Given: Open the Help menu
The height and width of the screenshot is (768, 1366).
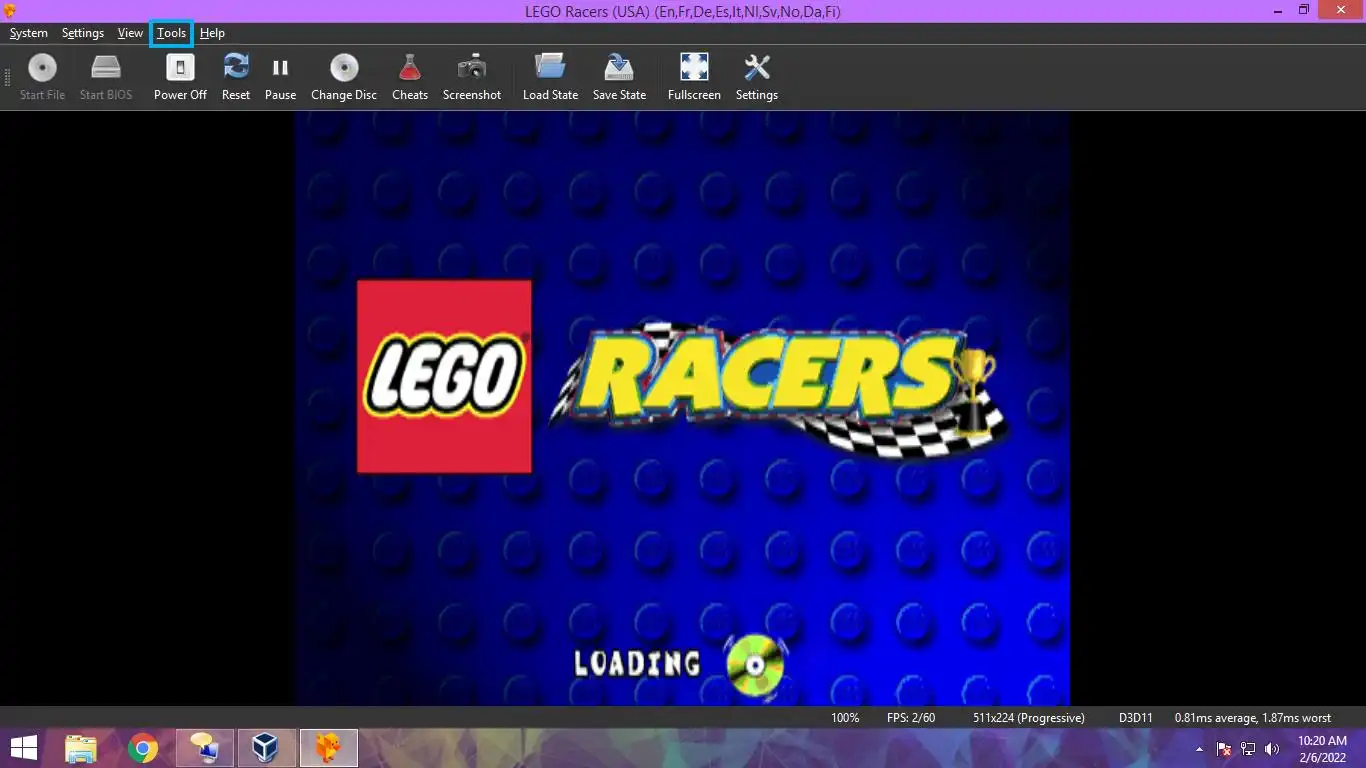Looking at the screenshot, I should click(x=212, y=33).
